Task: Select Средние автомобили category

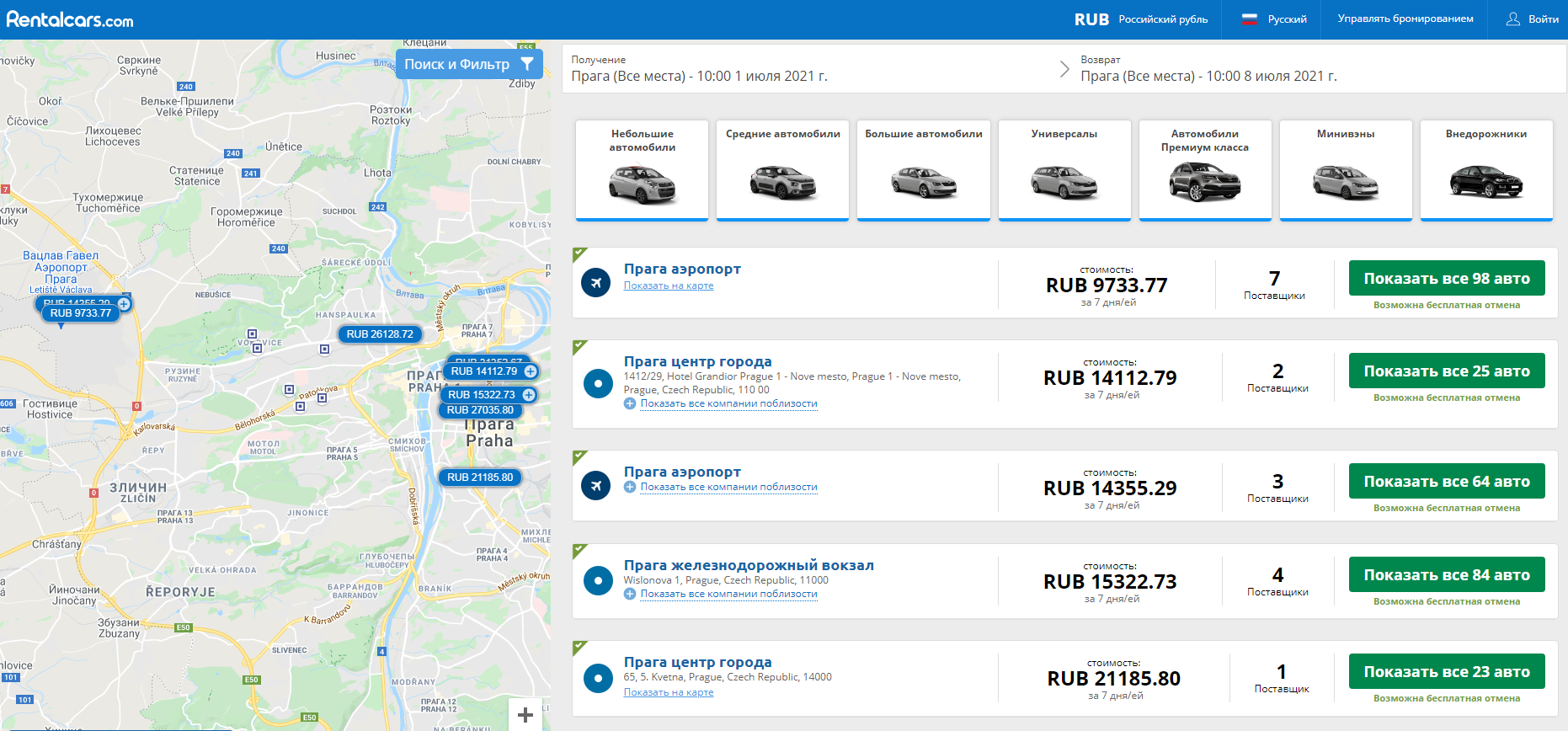Action: tap(783, 170)
